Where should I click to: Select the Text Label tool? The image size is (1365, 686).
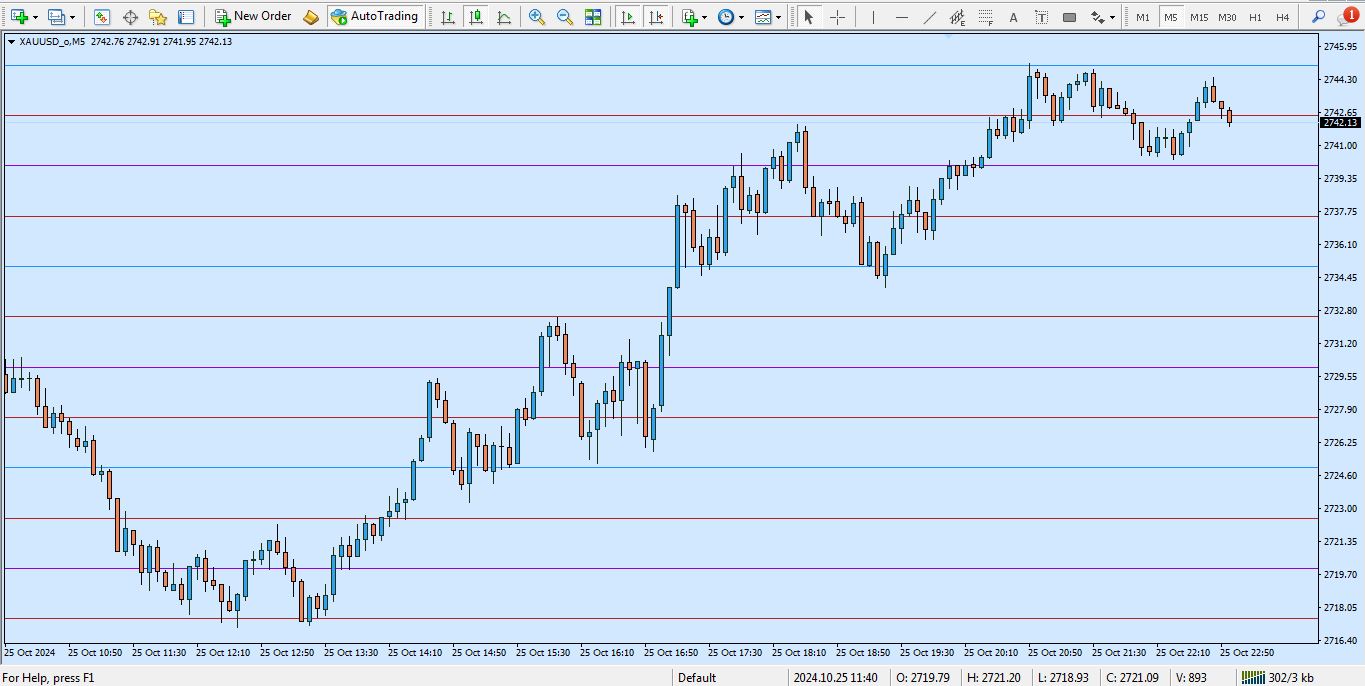pos(1042,17)
